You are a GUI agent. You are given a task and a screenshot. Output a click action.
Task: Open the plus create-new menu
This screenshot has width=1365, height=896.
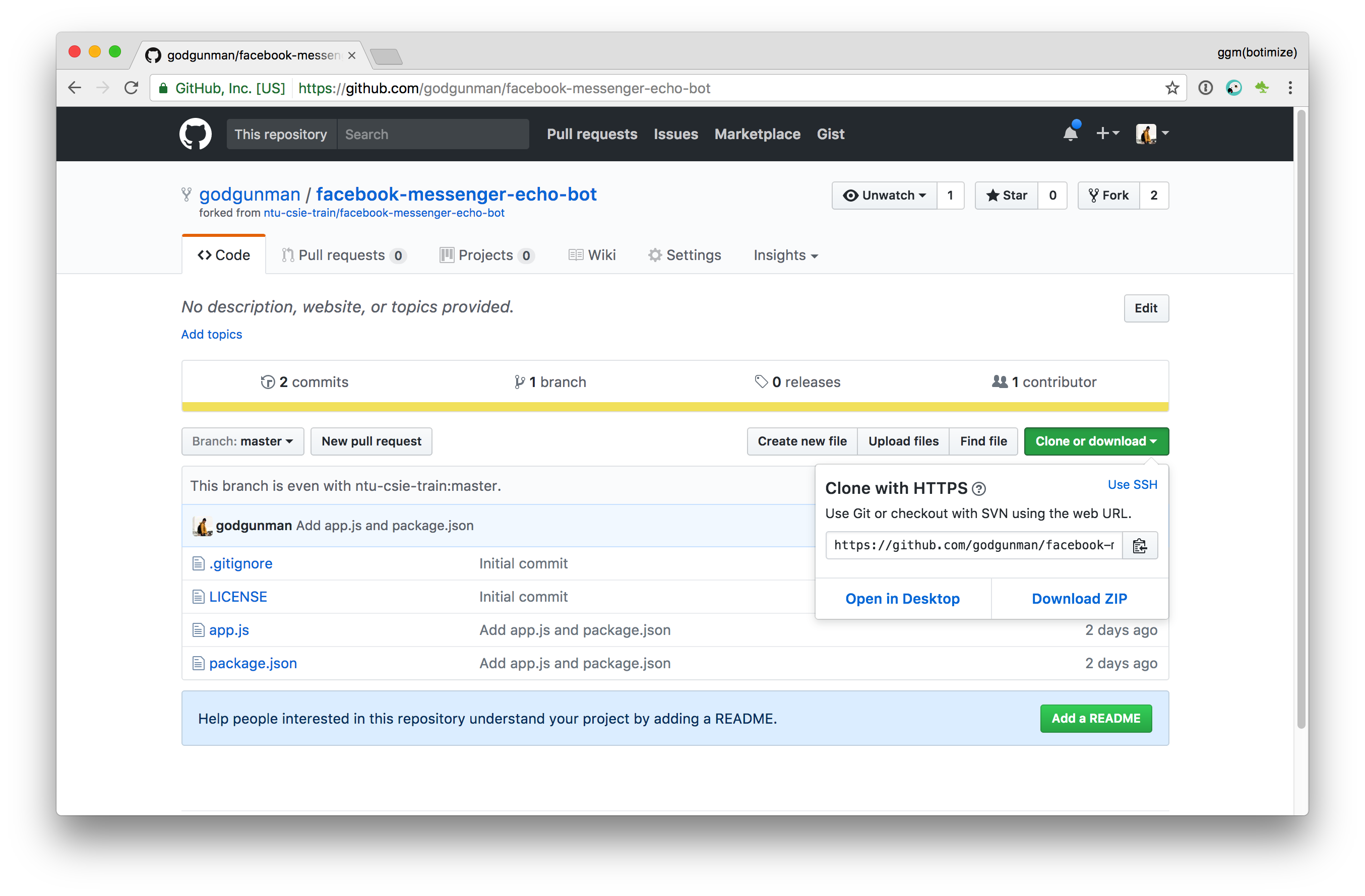(1107, 134)
